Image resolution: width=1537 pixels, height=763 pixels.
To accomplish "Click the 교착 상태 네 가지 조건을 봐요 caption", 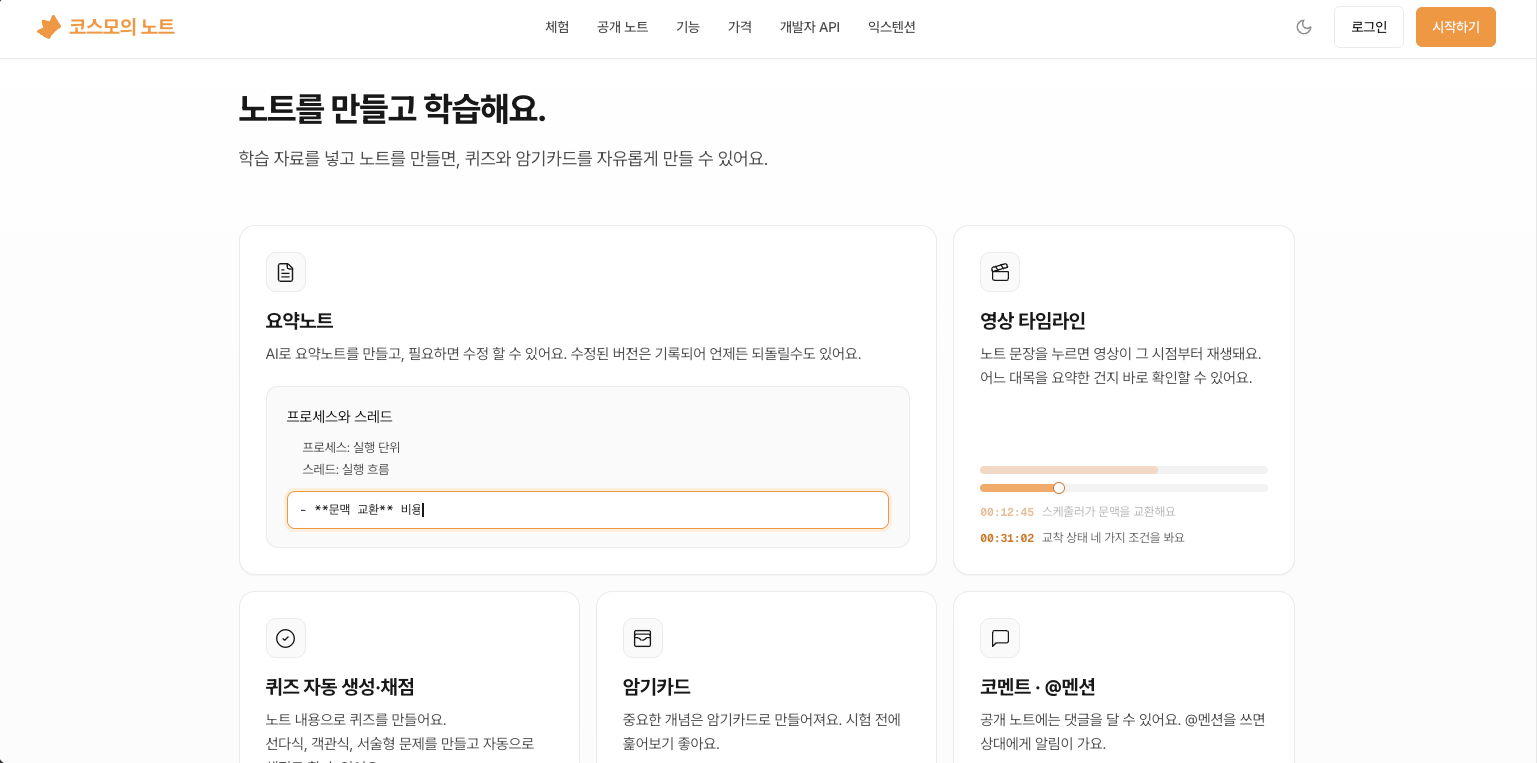I will pos(1113,537).
